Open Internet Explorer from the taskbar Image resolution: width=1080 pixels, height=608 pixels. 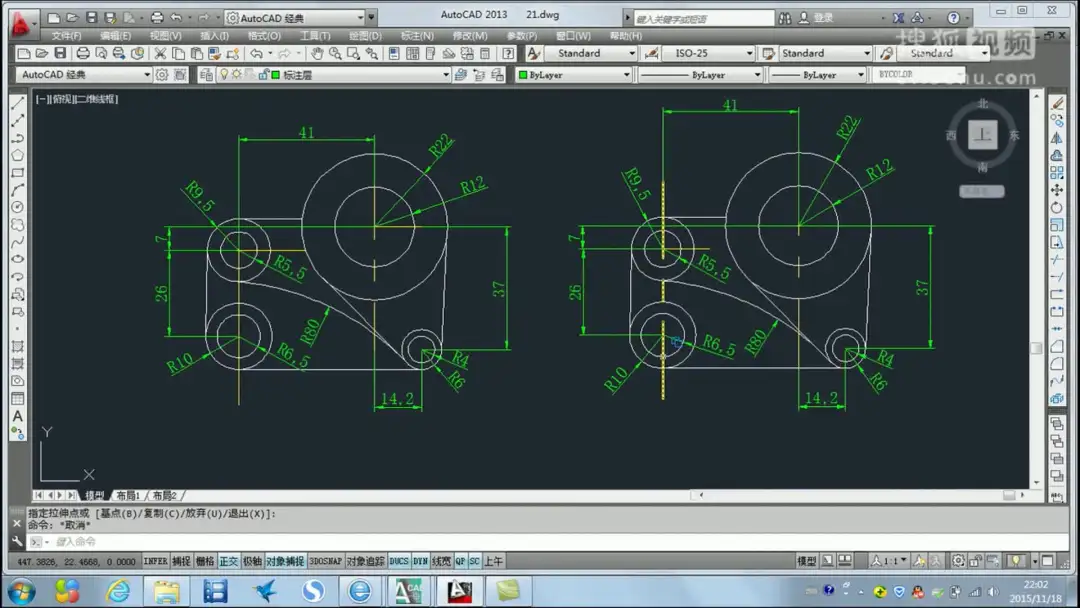click(118, 591)
